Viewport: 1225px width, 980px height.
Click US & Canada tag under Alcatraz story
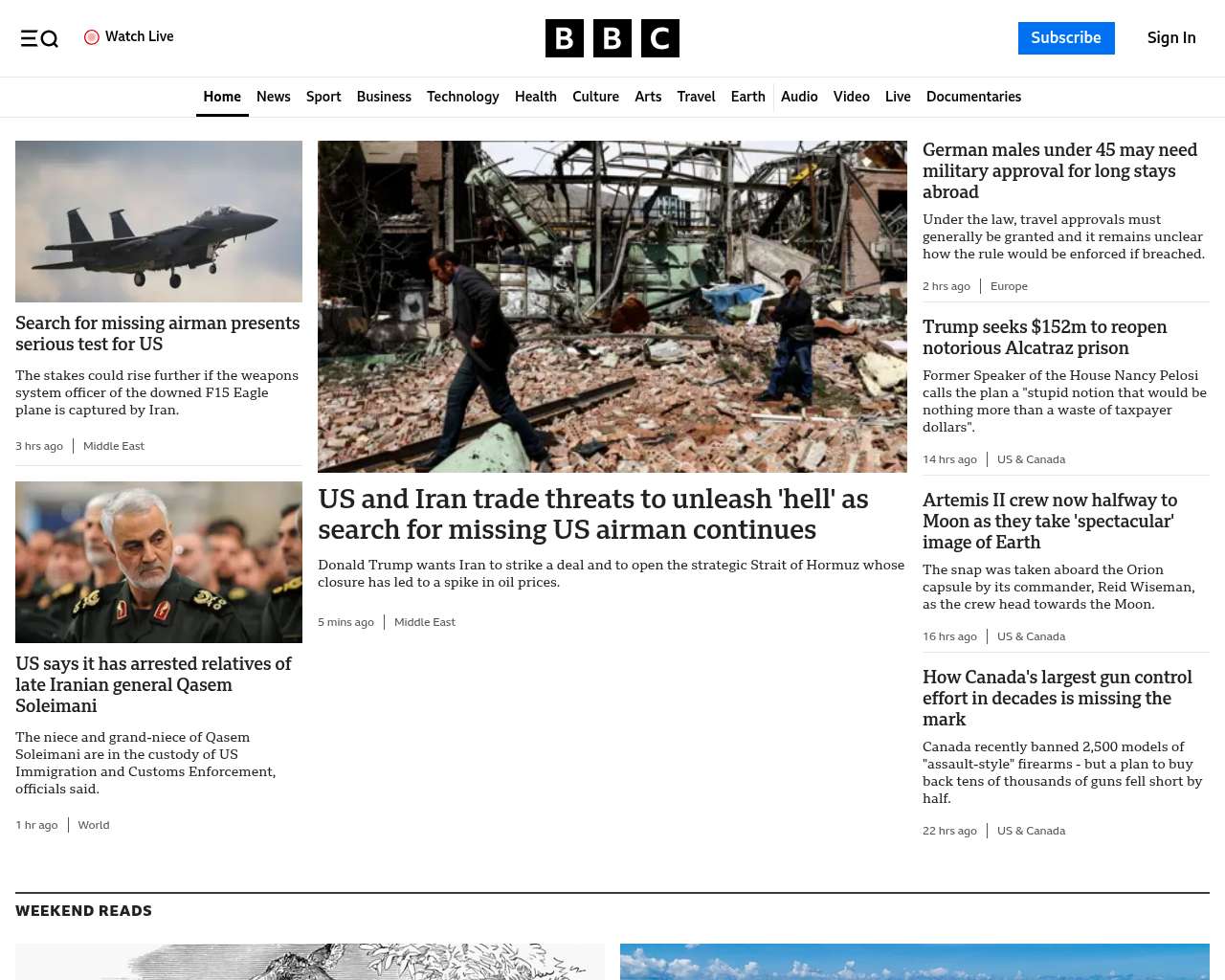[1031, 459]
